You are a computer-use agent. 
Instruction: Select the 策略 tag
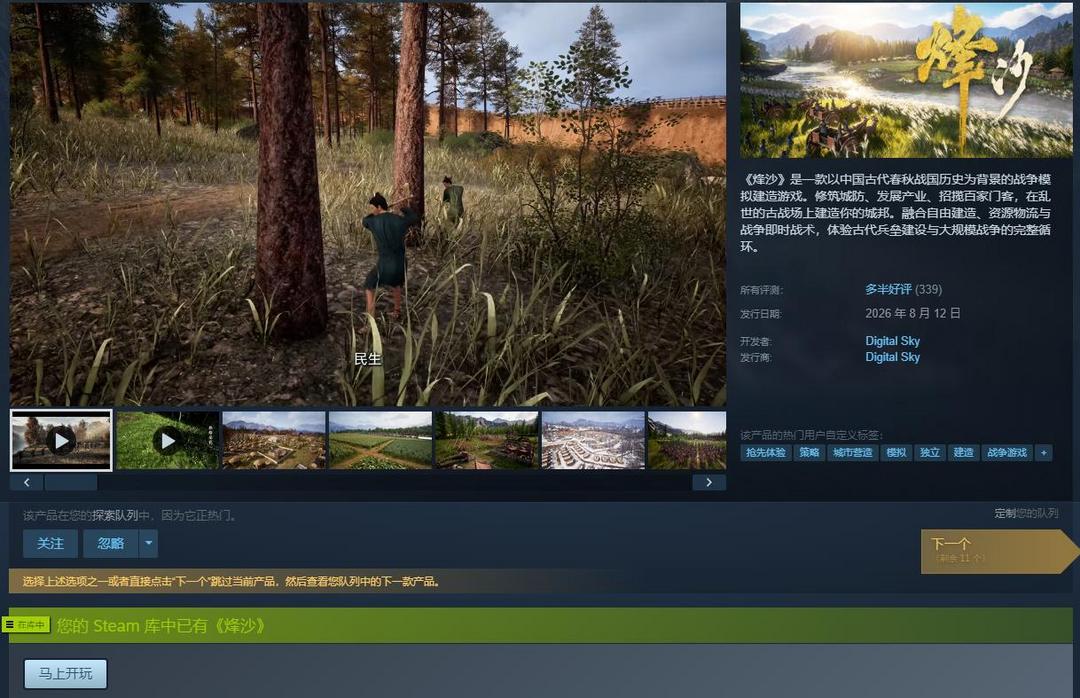tap(809, 453)
